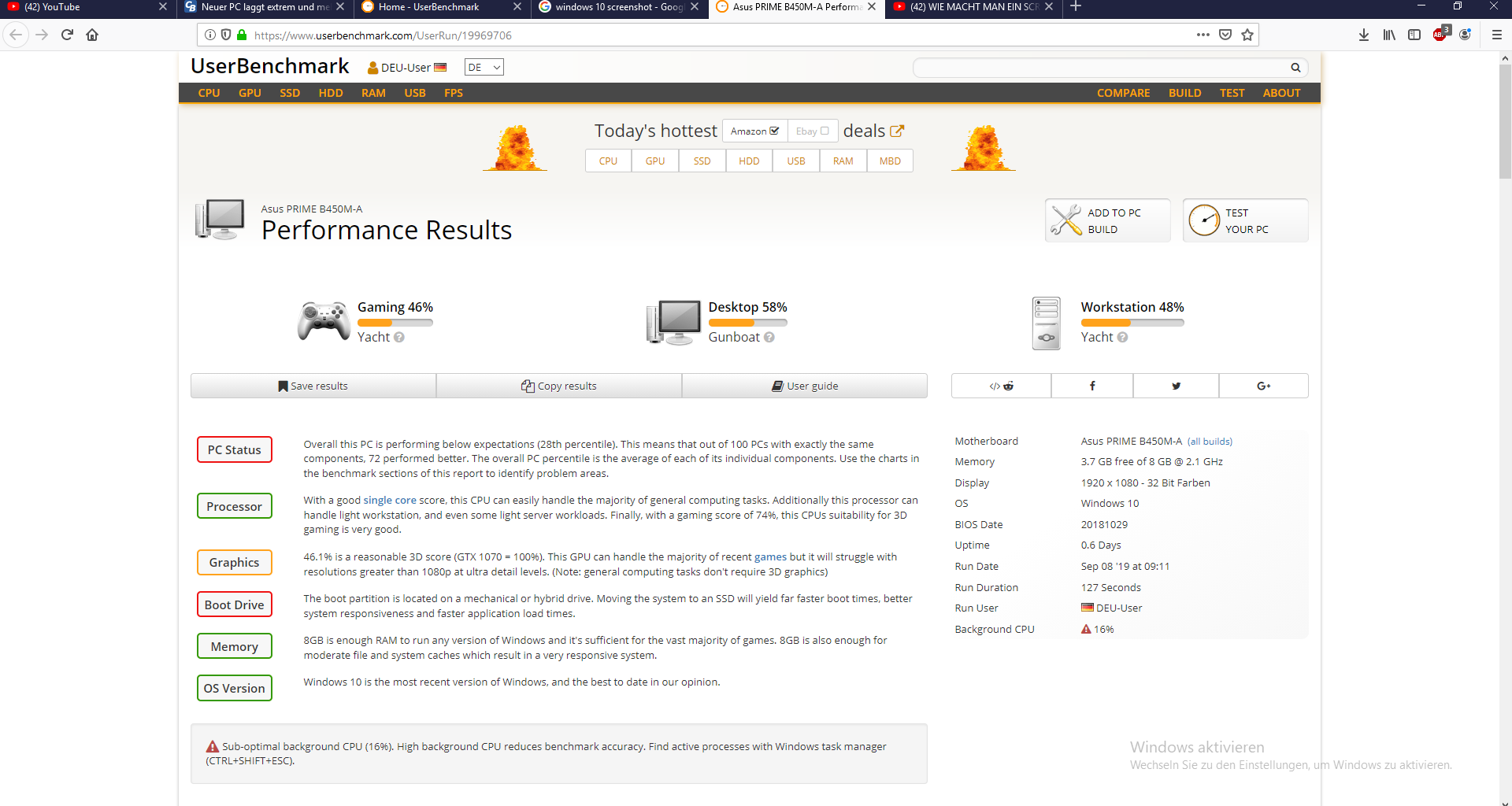Click TEST YOUR PC button
1512x806 pixels.
click(x=1246, y=220)
